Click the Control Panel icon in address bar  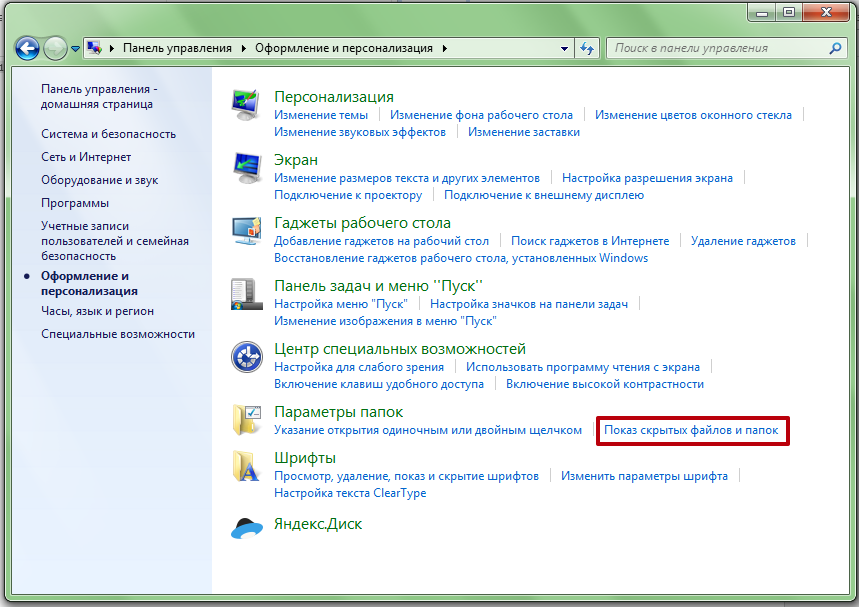[x=94, y=48]
